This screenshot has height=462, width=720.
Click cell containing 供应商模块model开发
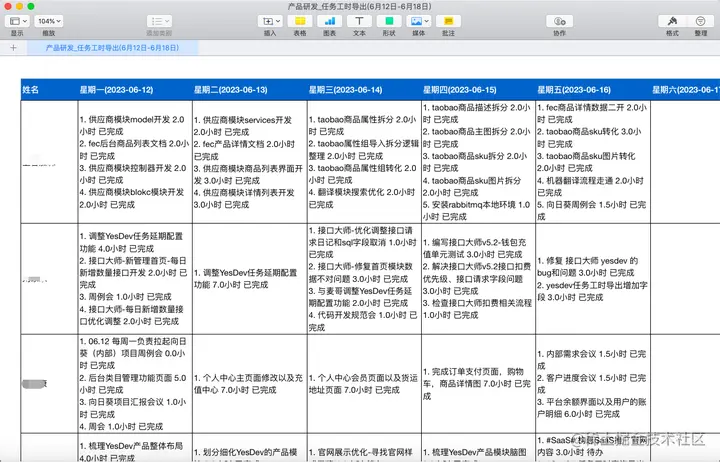coord(135,162)
